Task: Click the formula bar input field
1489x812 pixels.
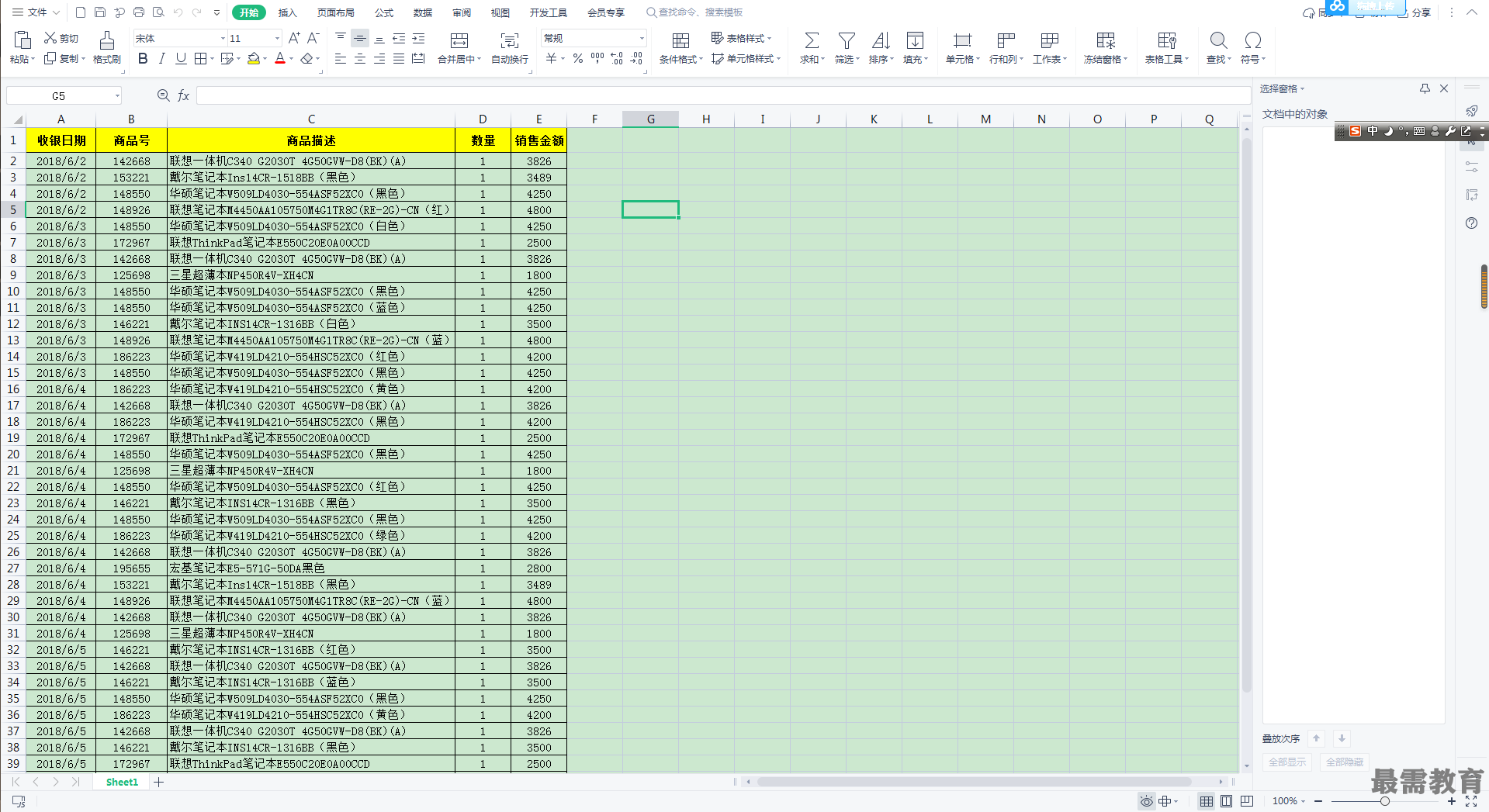Action: coord(723,95)
